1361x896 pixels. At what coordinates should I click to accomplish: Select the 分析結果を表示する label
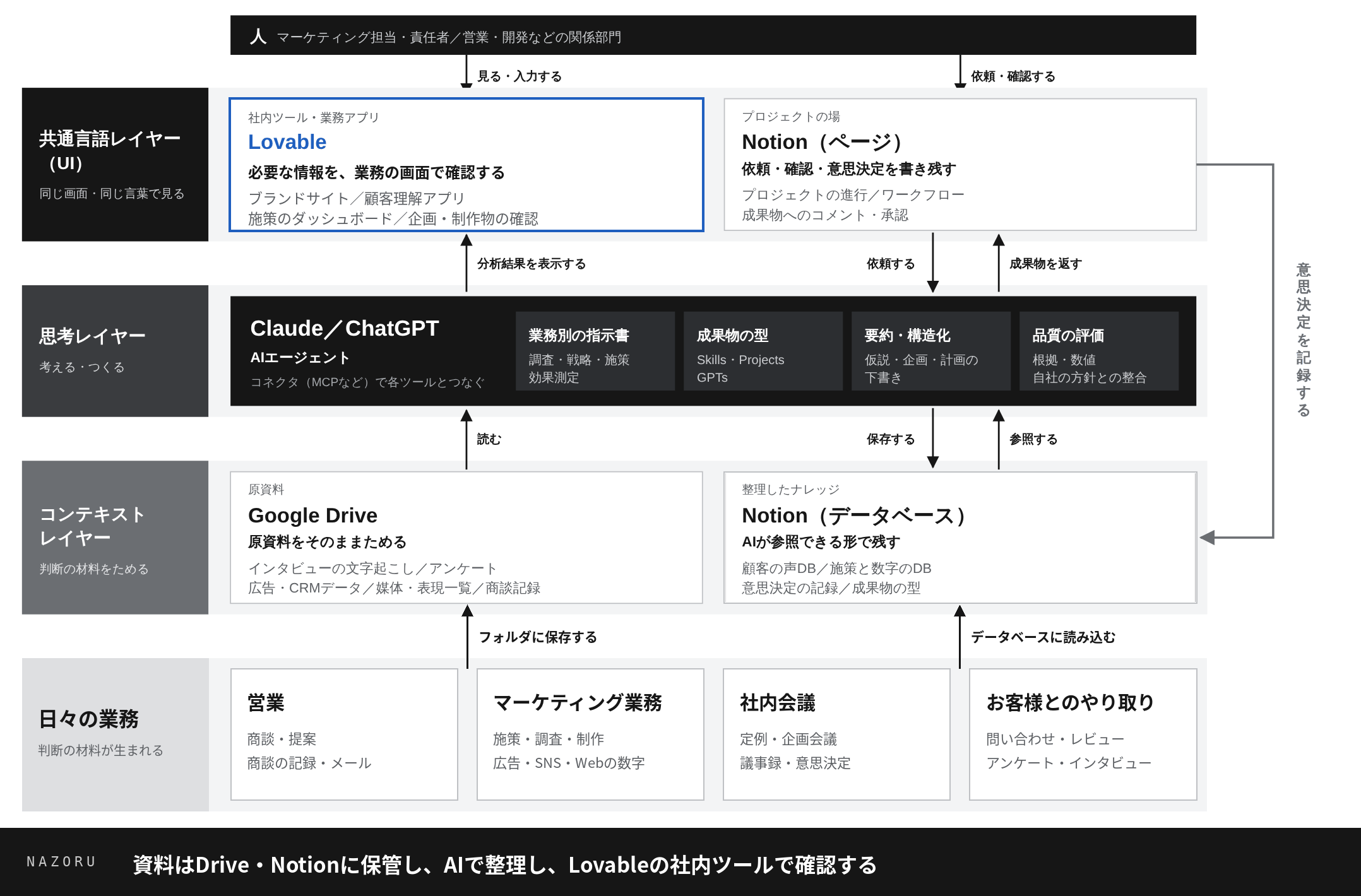tap(532, 264)
